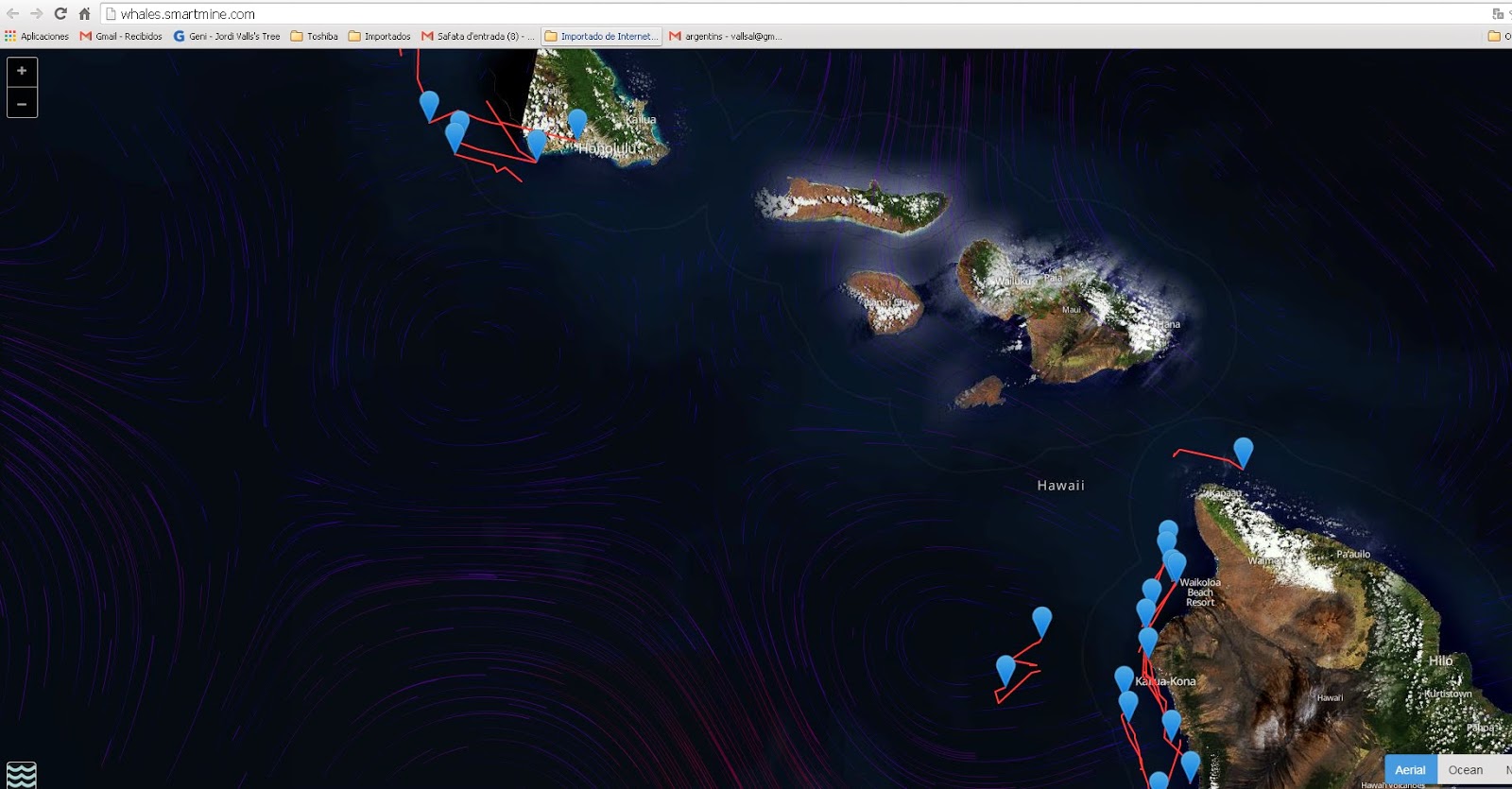This screenshot has height=789, width=1512.
Task: Select northern offshore marker west of Hawaii island
Action: pos(1041,621)
